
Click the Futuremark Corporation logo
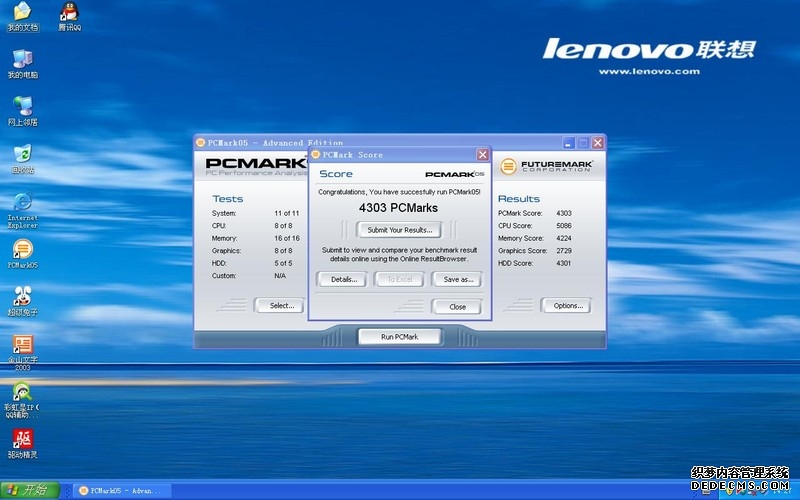(546, 166)
